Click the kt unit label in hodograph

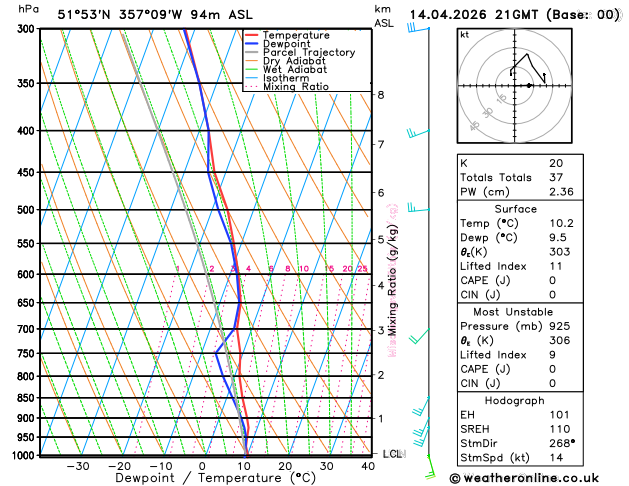(x=465, y=35)
